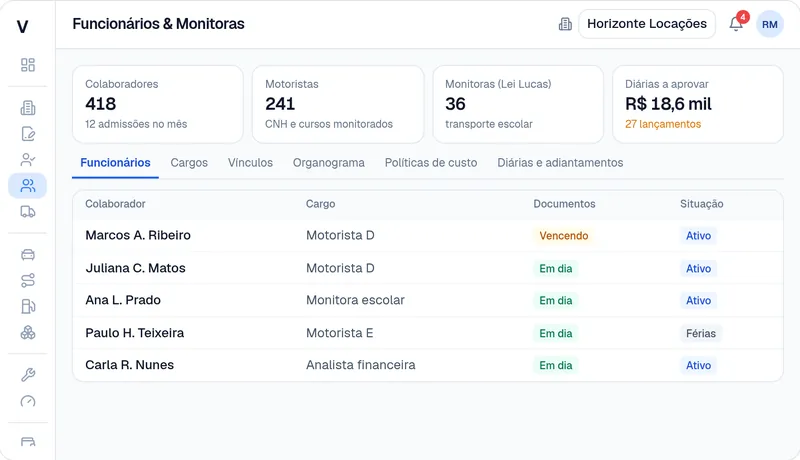Image resolution: width=800 pixels, height=460 pixels.
Task: Open the Políticas de custo tab
Action: pyautogui.click(x=431, y=163)
